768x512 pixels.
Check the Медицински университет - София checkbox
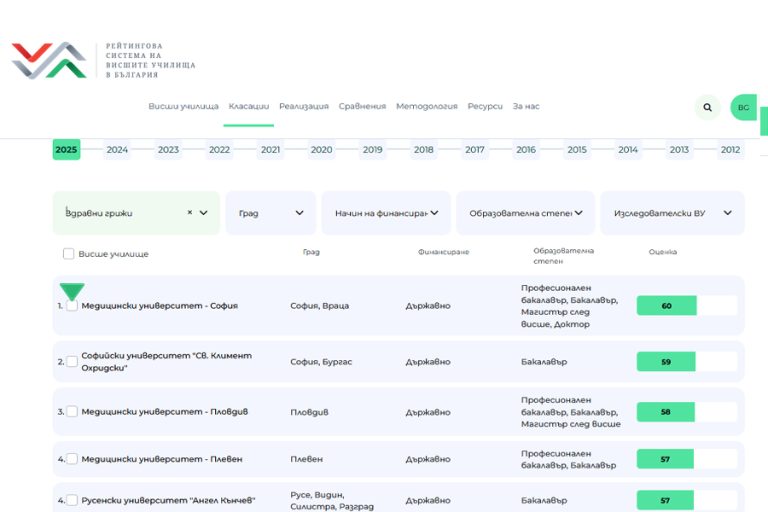coord(72,306)
